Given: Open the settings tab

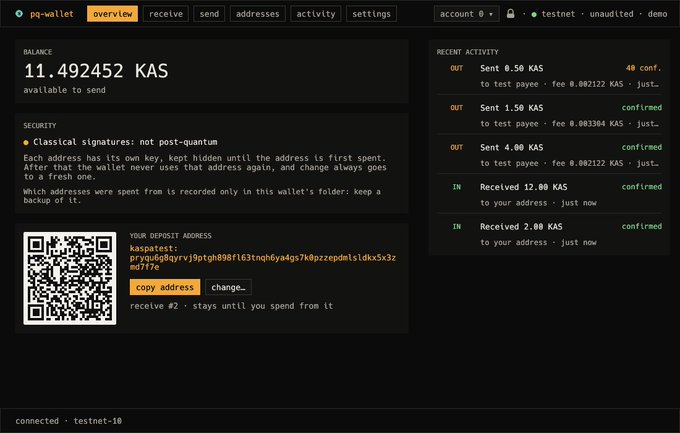Looking at the screenshot, I should [371, 14].
